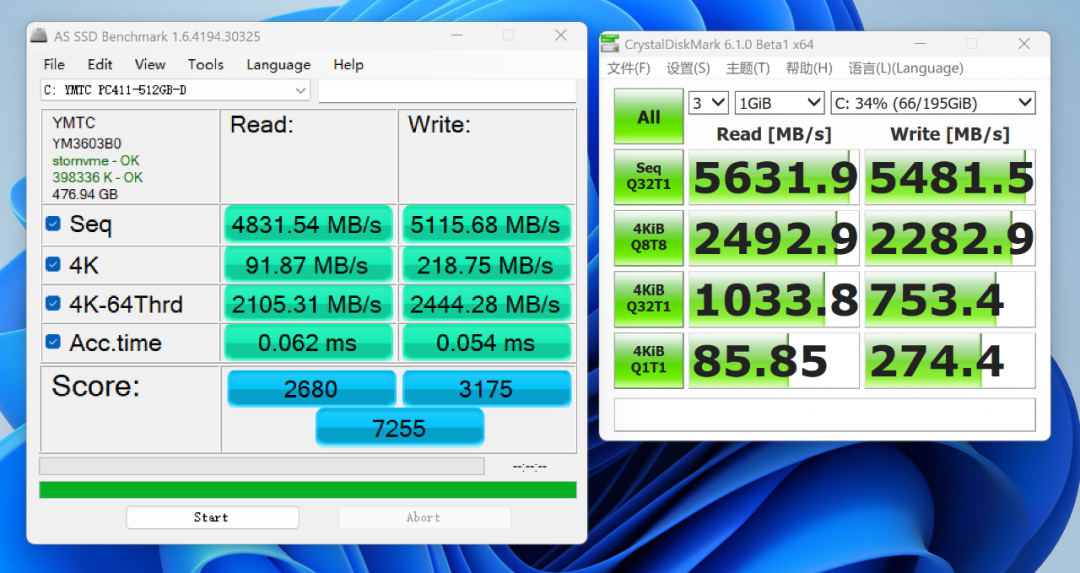
Task: Open the Edit menu in AS SSD Benchmark
Action: coord(100,64)
